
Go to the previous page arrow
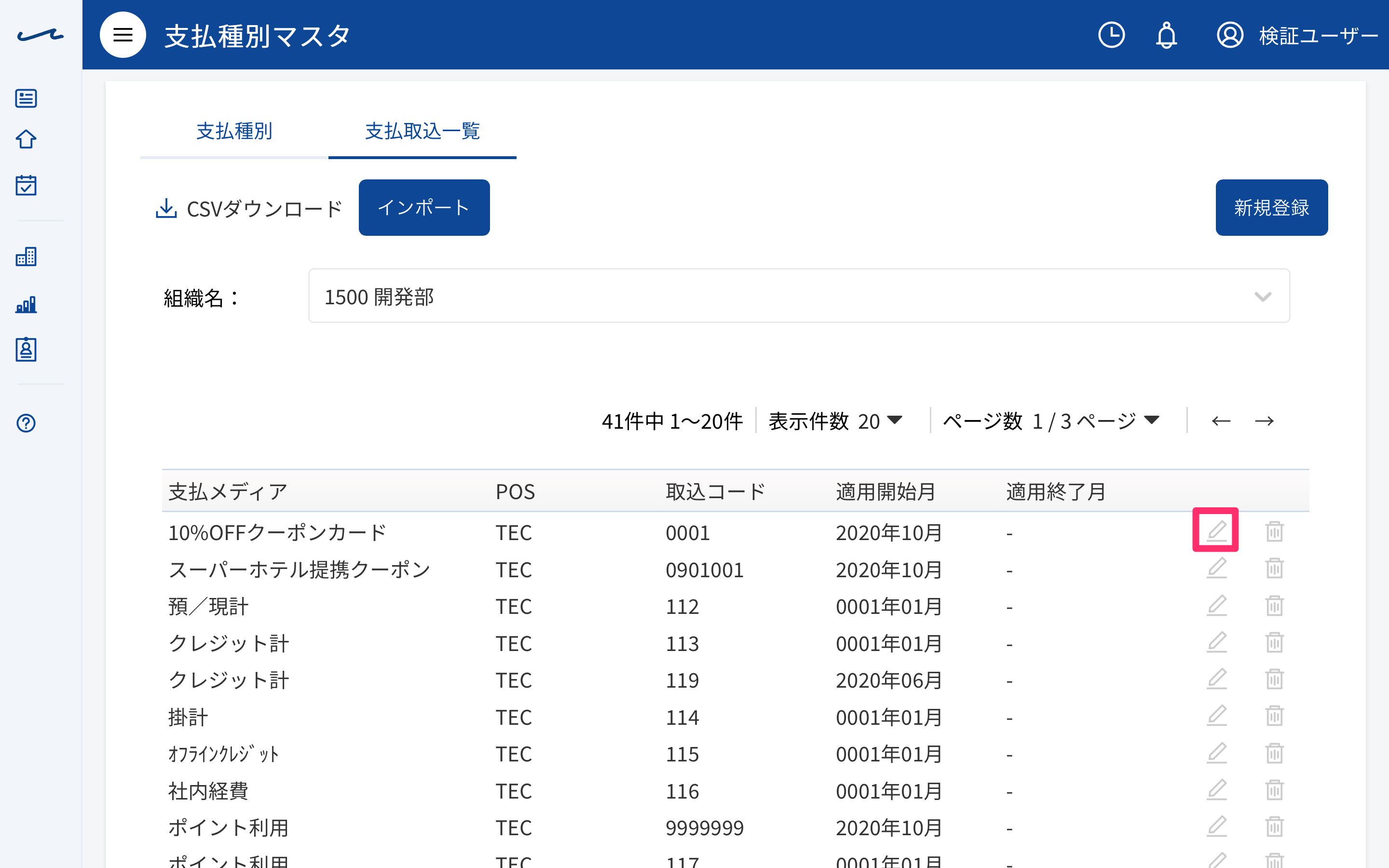(x=1221, y=421)
